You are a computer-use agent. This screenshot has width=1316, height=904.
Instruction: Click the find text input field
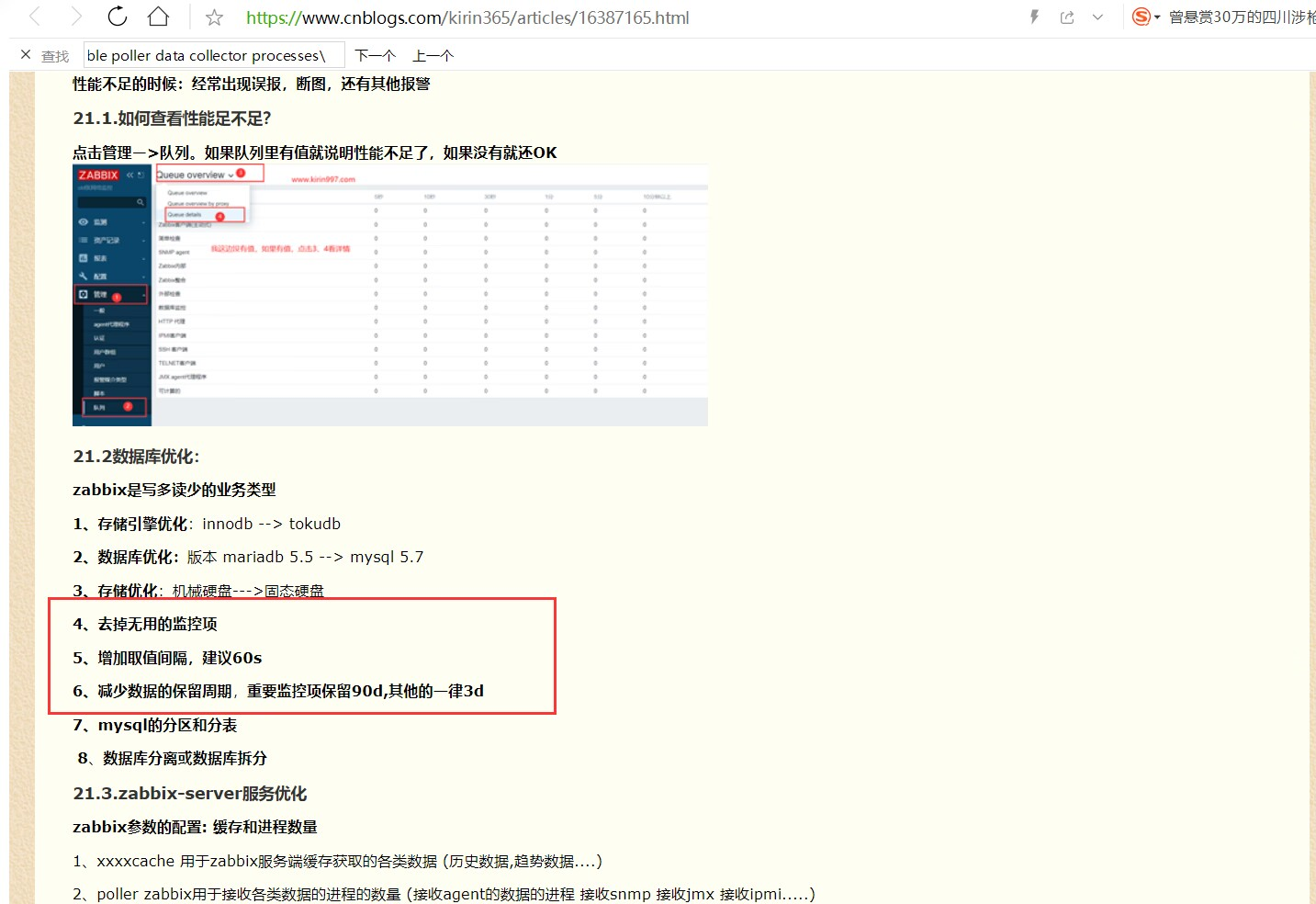[x=214, y=55]
